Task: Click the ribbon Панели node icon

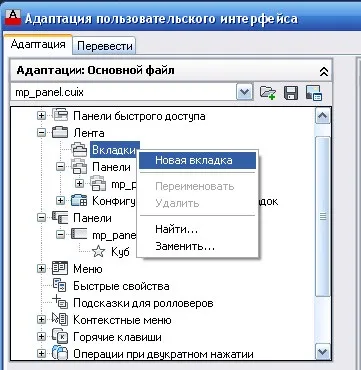Action: point(79,167)
